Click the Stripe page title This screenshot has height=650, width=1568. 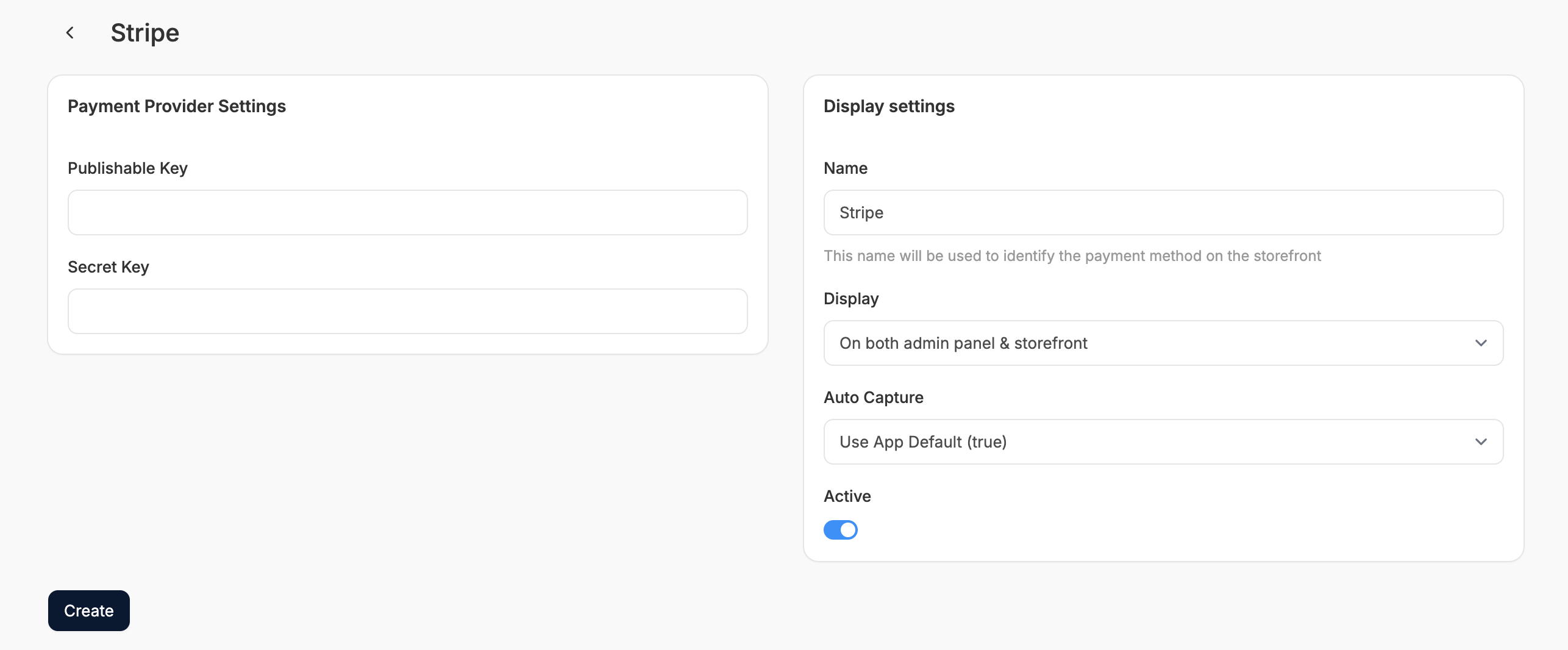click(145, 33)
